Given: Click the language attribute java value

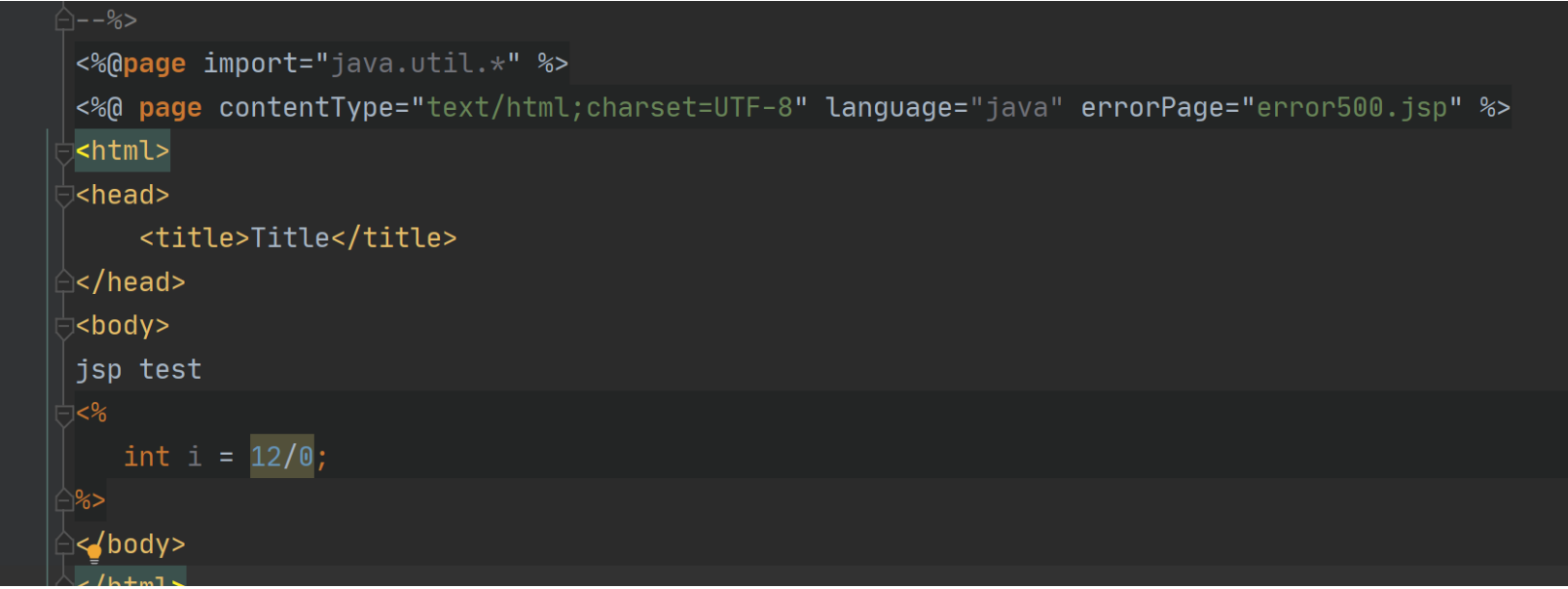Looking at the screenshot, I should [1016, 107].
